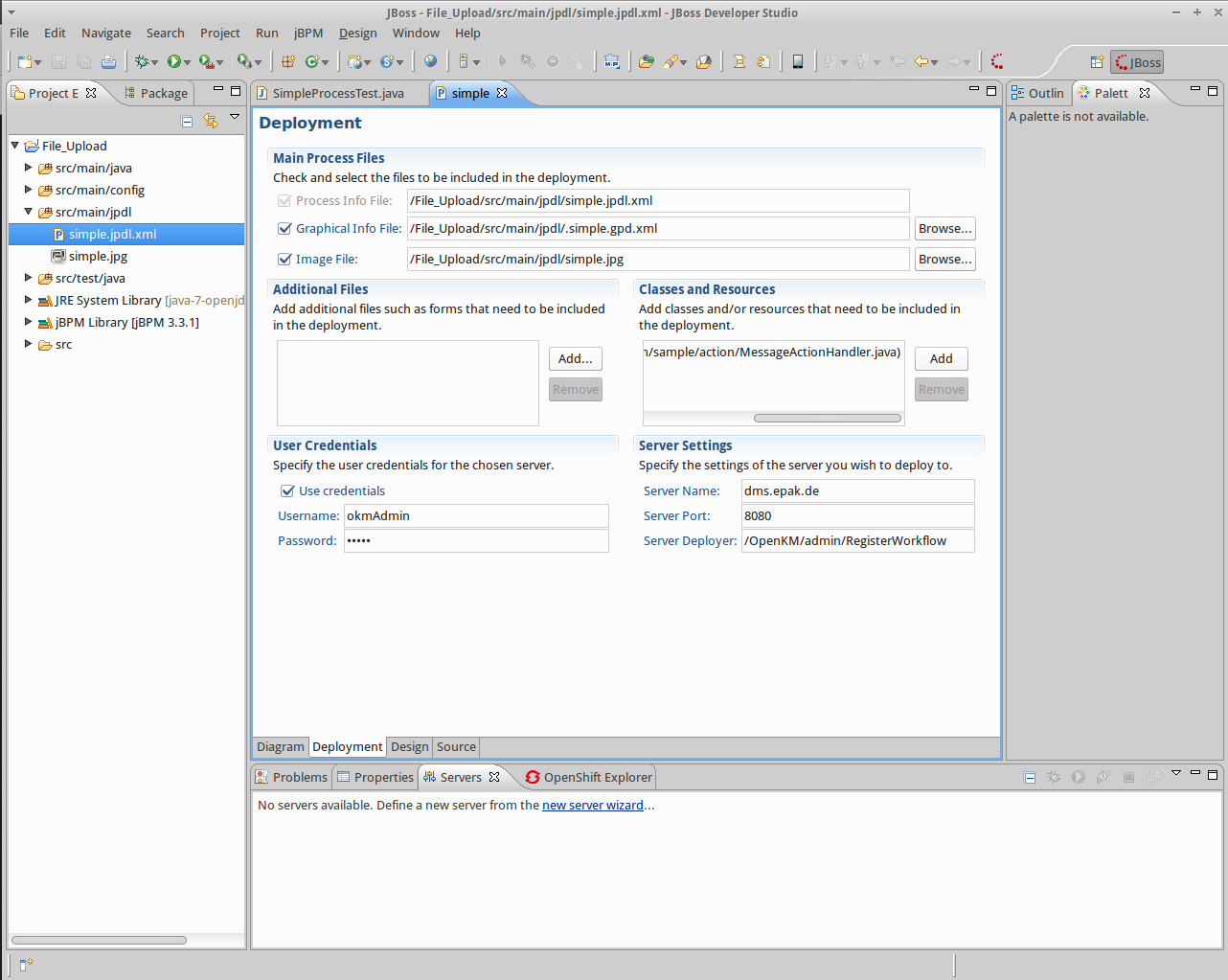Image resolution: width=1228 pixels, height=980 pixels.
Task: Uncheck the Graphical Info File checkbox
Action: 284,229
